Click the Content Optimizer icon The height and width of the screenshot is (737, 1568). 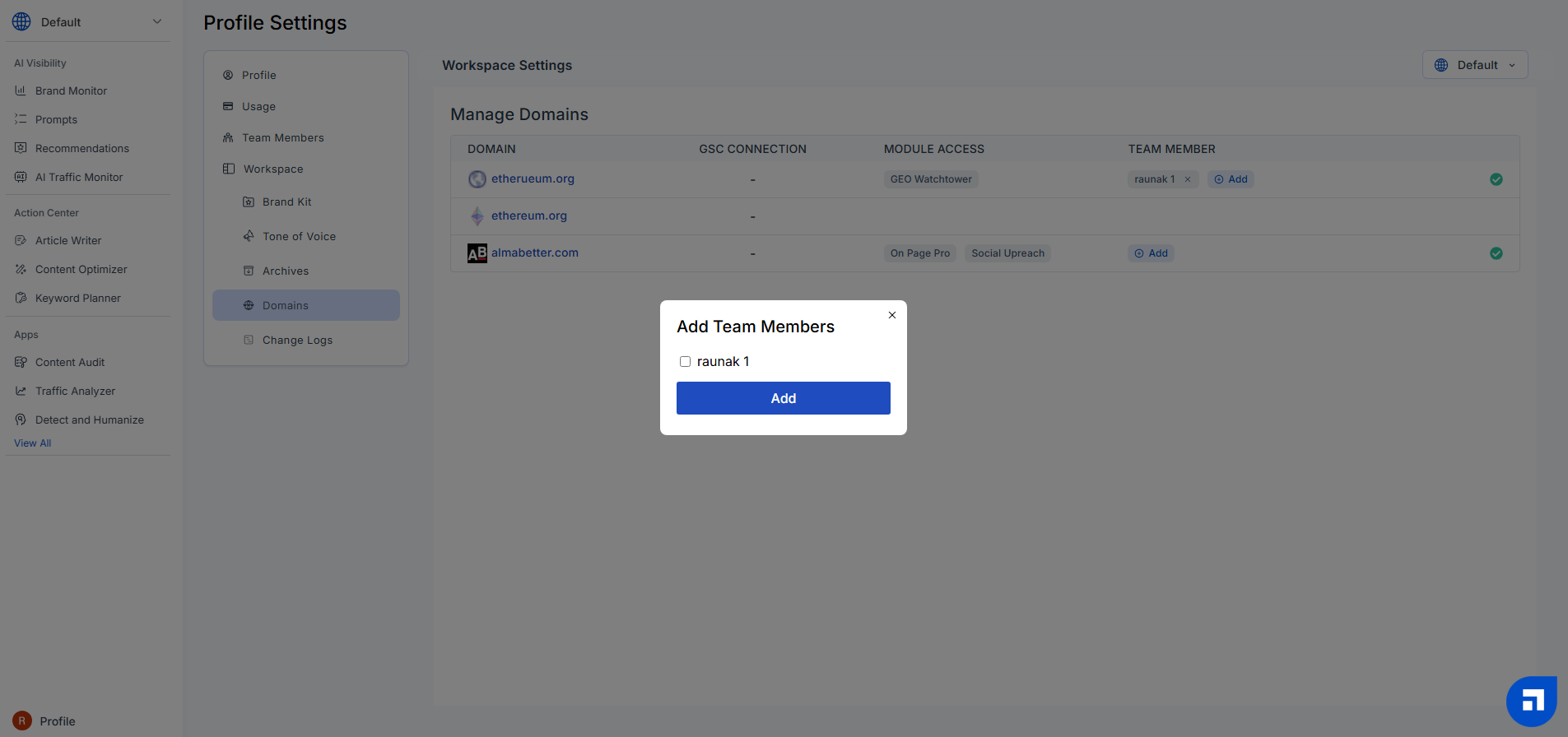21,270
